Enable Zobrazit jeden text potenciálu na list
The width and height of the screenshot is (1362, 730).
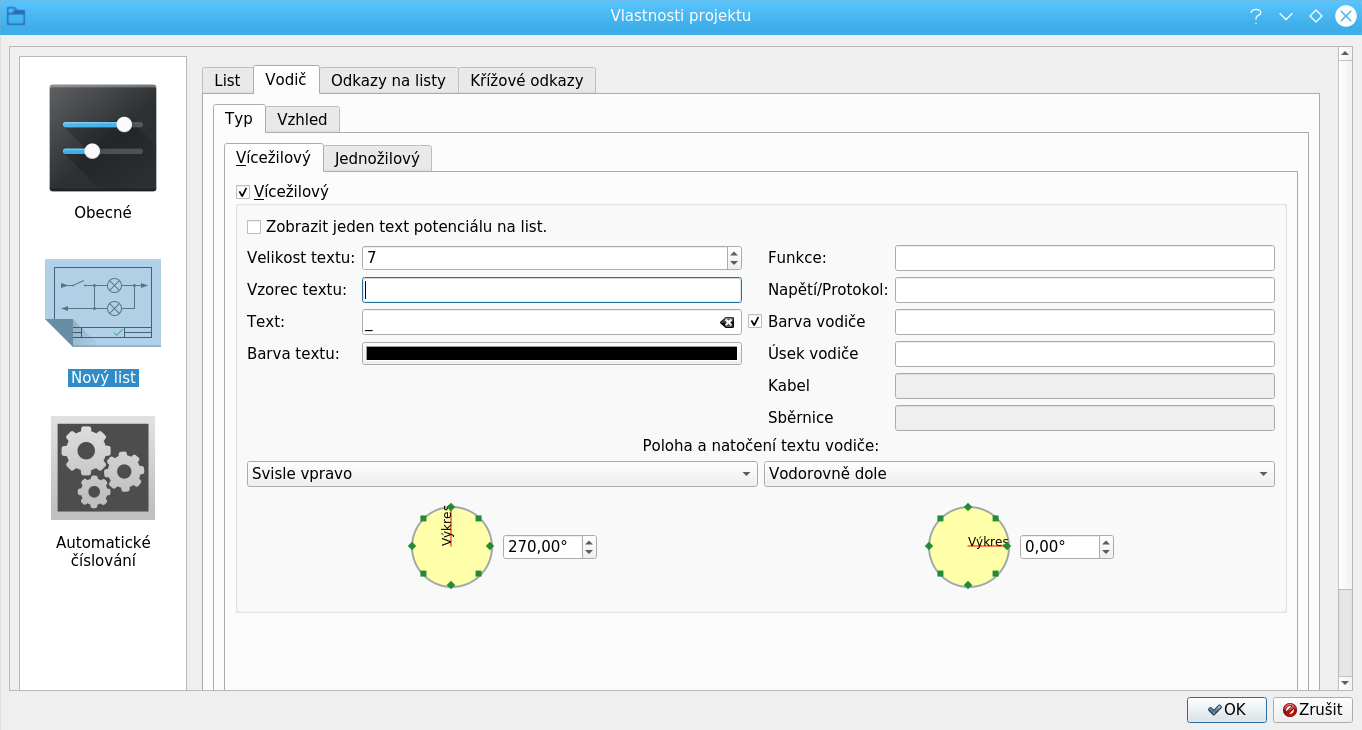pos(254,227)
